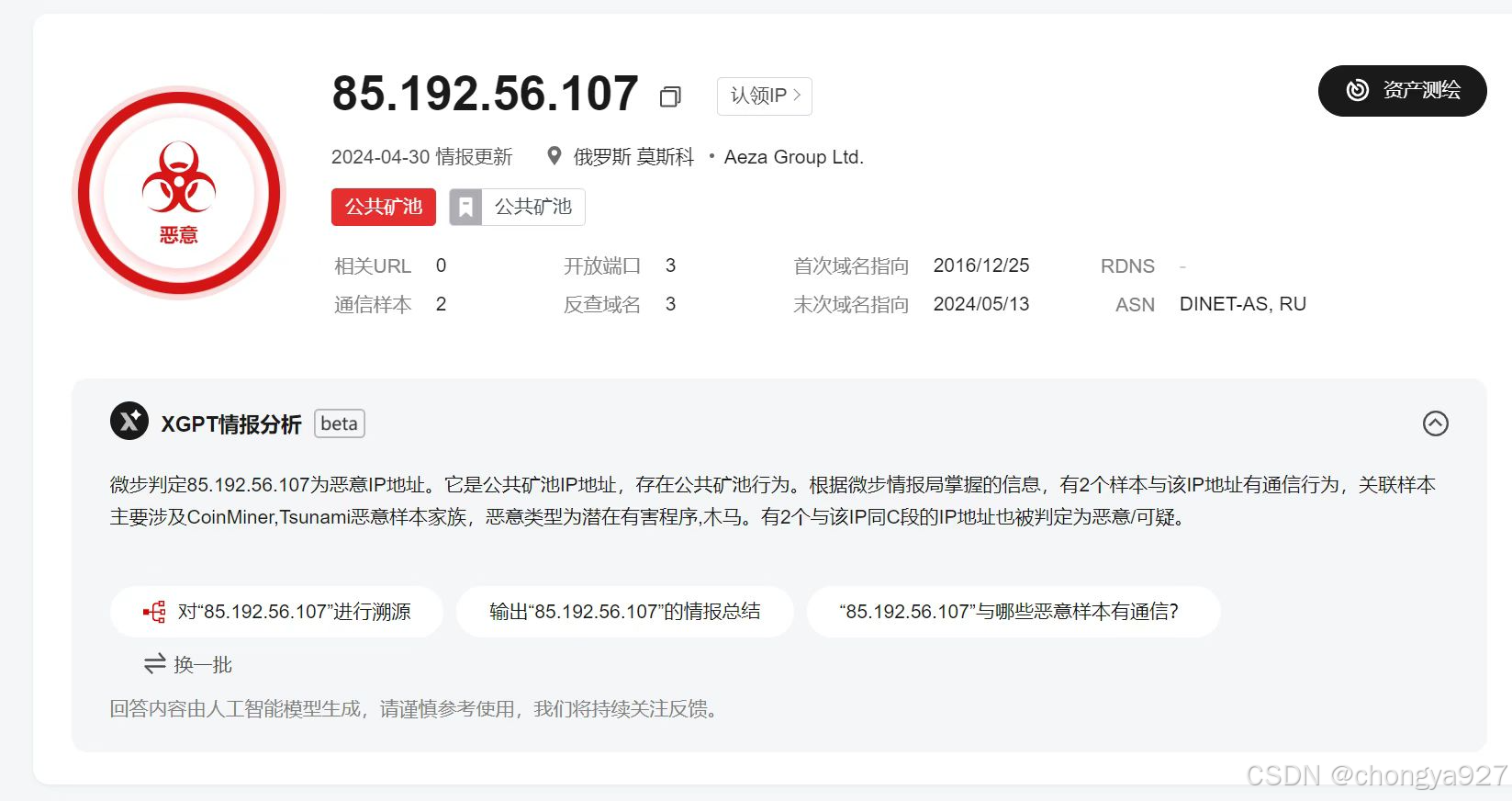The image size is (1512, 801).
Task: Click the XGPT情报分析 title
Action: (231, 424)
